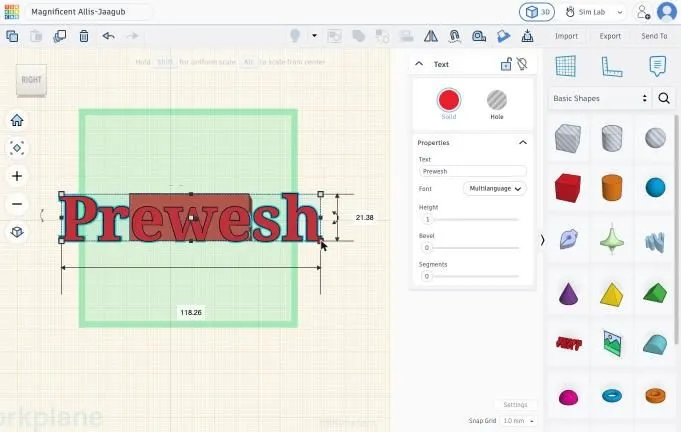The width and height of the screenshot is (681, 432).
Task: Select the gray Cylinder hole shape
Action: [612, 138]
